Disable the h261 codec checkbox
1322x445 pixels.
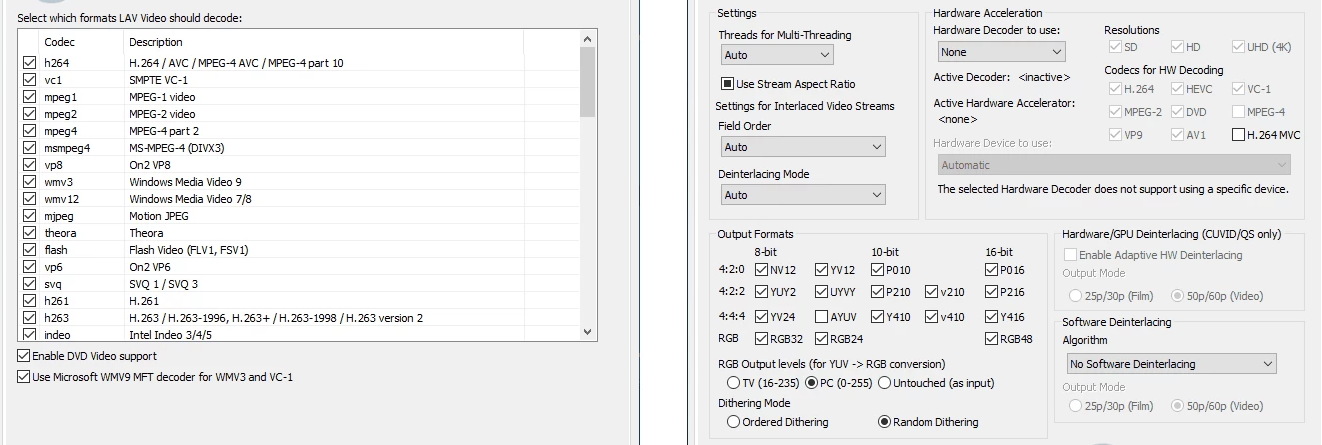coord(29,301)
